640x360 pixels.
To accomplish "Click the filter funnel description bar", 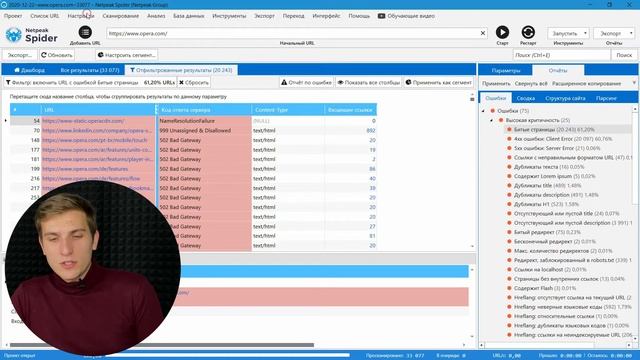I will coord(90,82).
